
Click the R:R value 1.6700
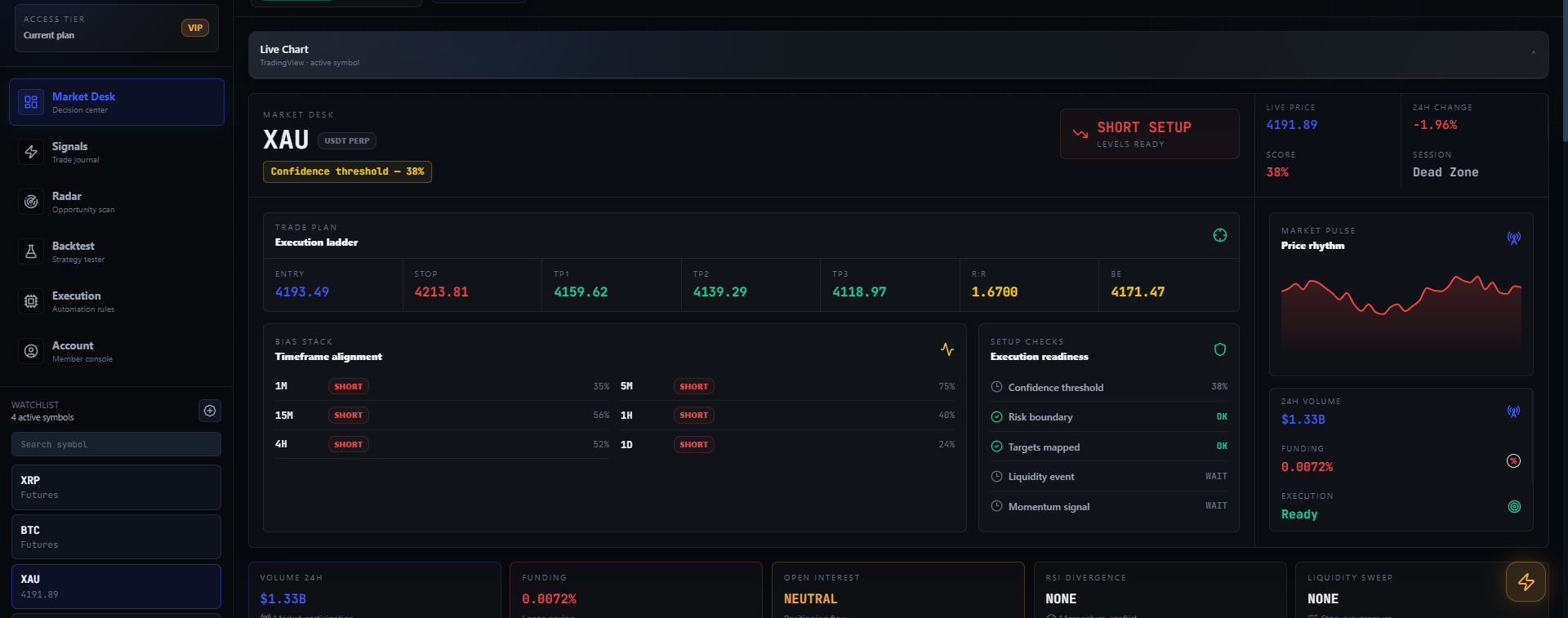995,292
